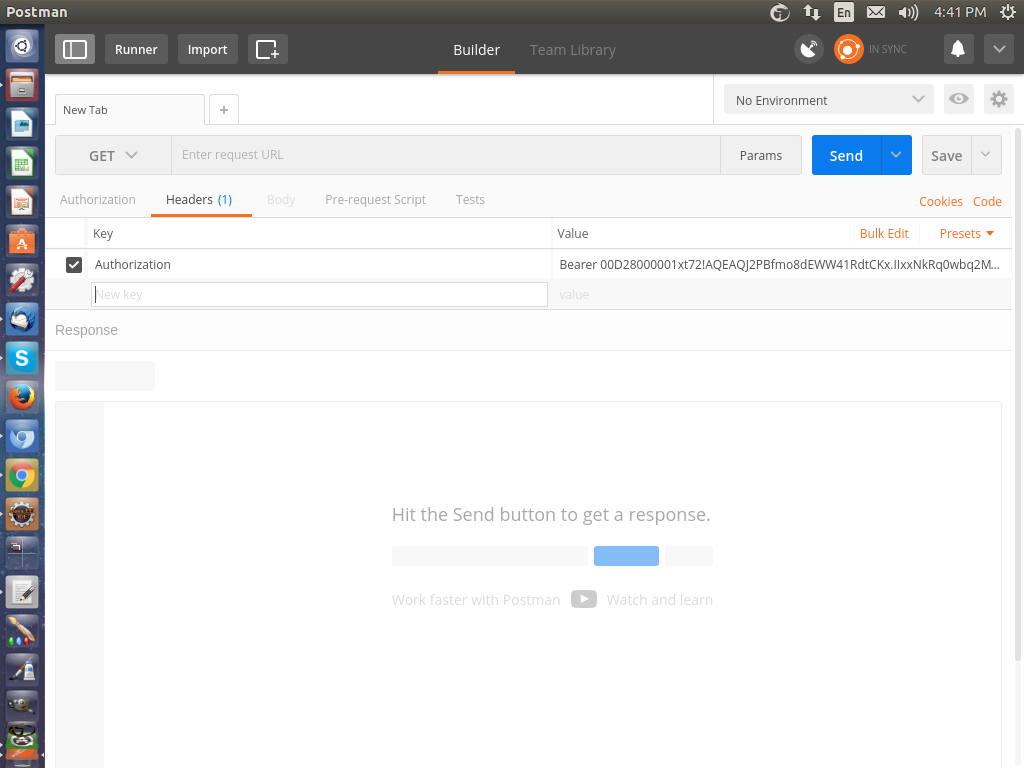Image resolution: width=1024 pixels, height=768 pixels.
Task: Click the Save button
Action: 946,155
